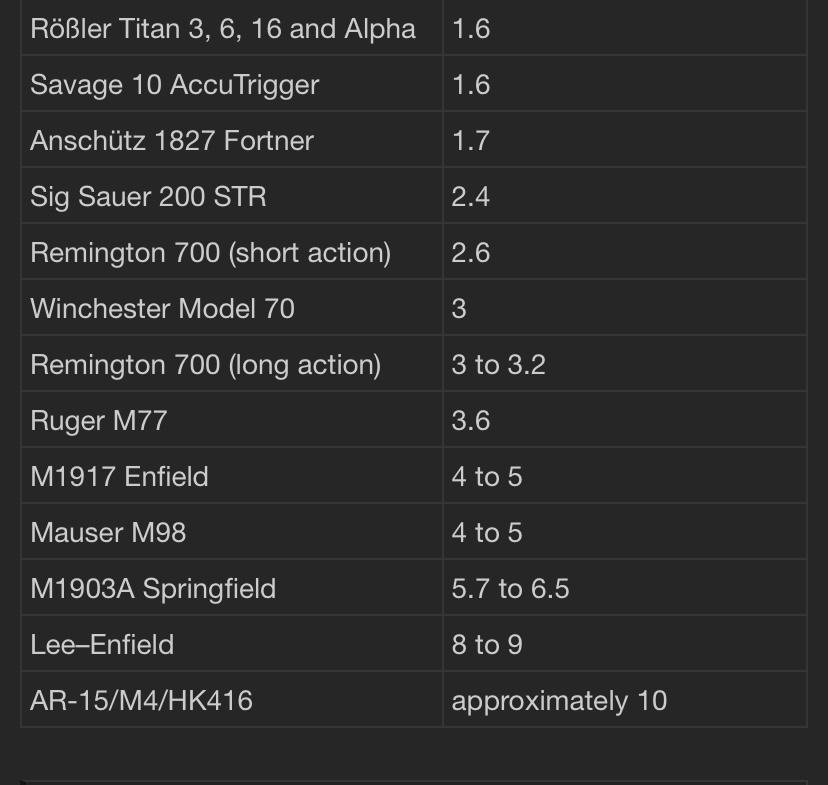Select the 1.7 value for Anschütz
The height and width of the screenshot is (785, 828).
(x=470, y=141)
